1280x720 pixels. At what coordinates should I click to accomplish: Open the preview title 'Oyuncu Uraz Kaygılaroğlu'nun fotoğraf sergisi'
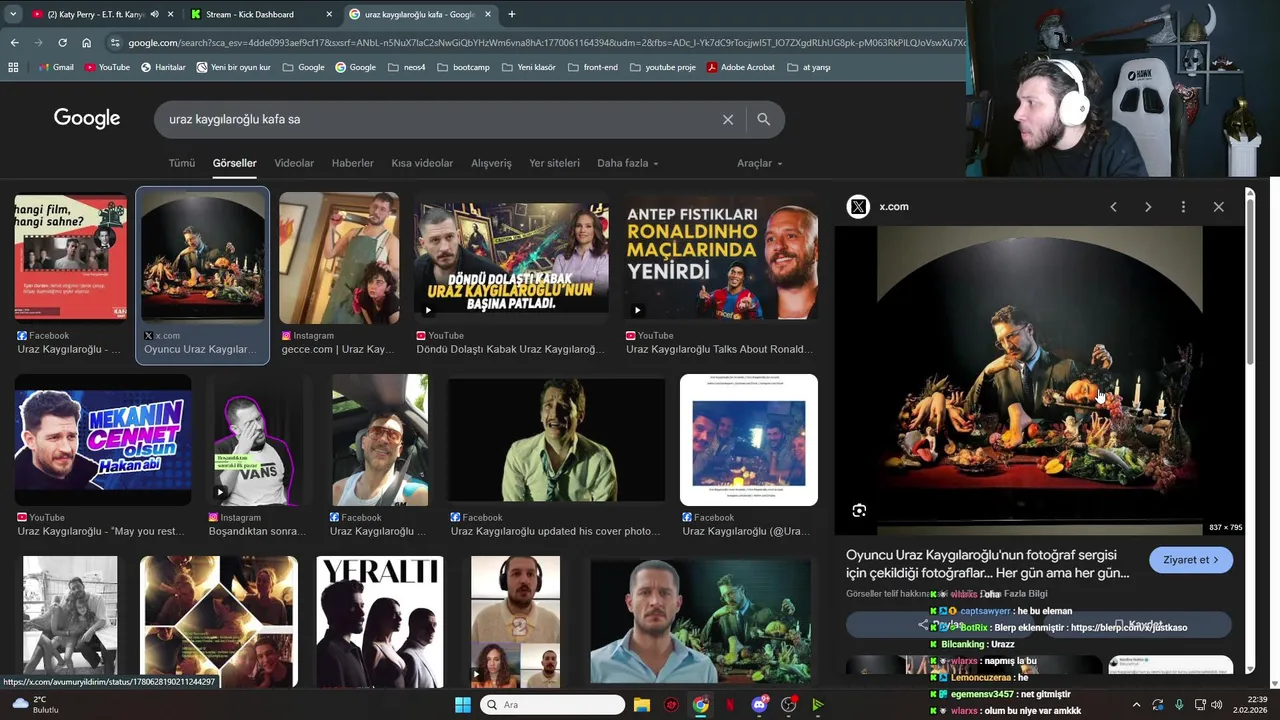pos(987,564)
